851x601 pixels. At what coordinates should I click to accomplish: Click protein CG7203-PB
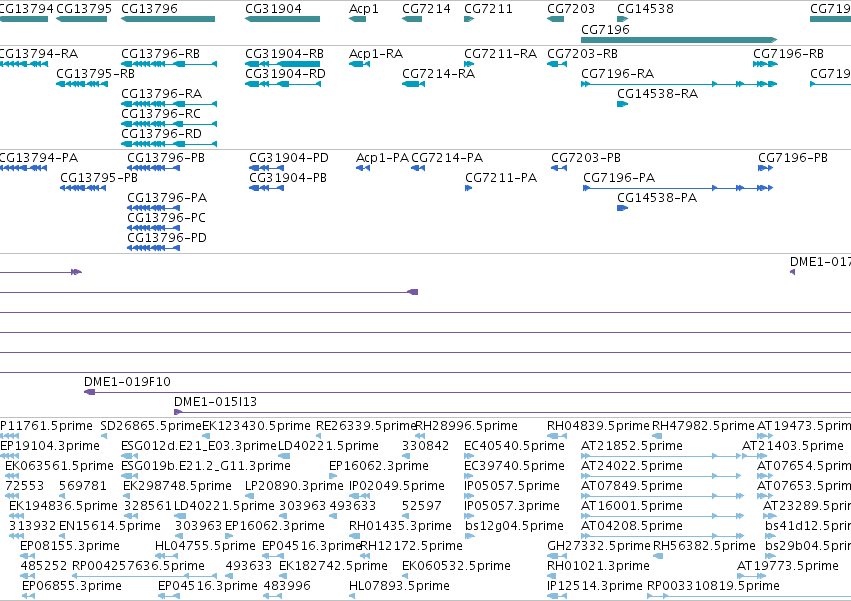[x=559, y=168]
